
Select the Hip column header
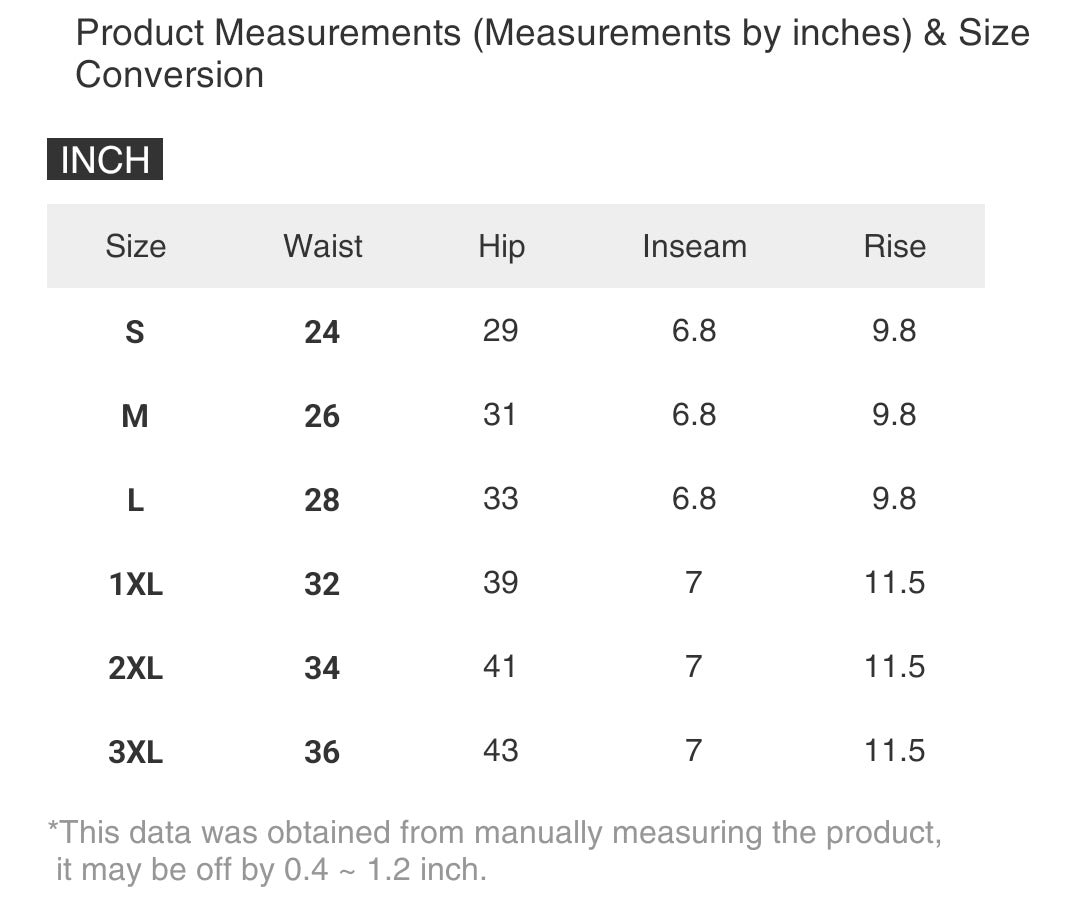click(501, 246)
